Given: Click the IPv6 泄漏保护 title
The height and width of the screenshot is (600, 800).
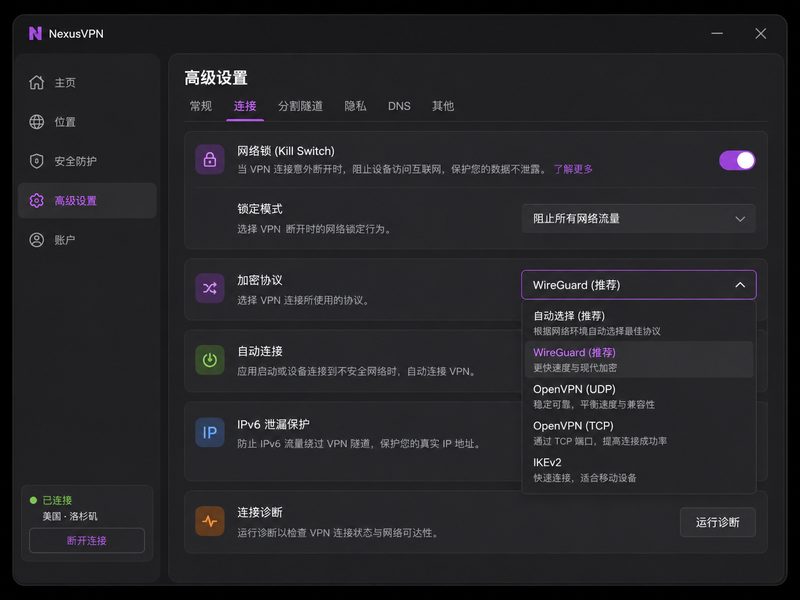Looking at the screenshot, I should (273, 424).
